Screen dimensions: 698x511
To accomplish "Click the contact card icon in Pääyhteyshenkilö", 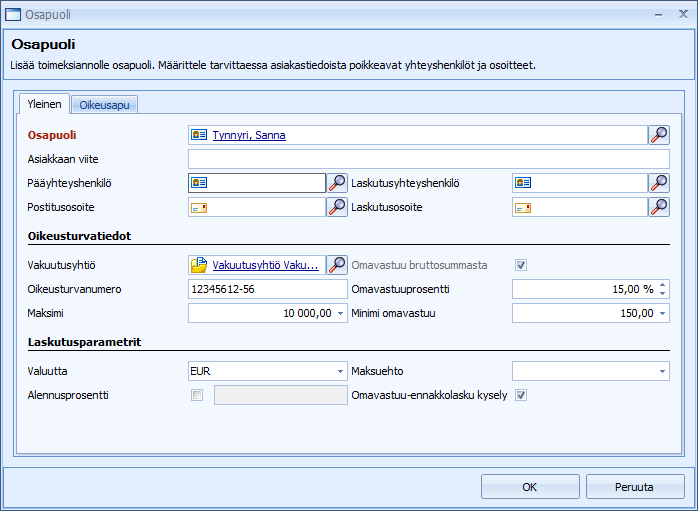I will pyautogui.click(x=199, y=182).
